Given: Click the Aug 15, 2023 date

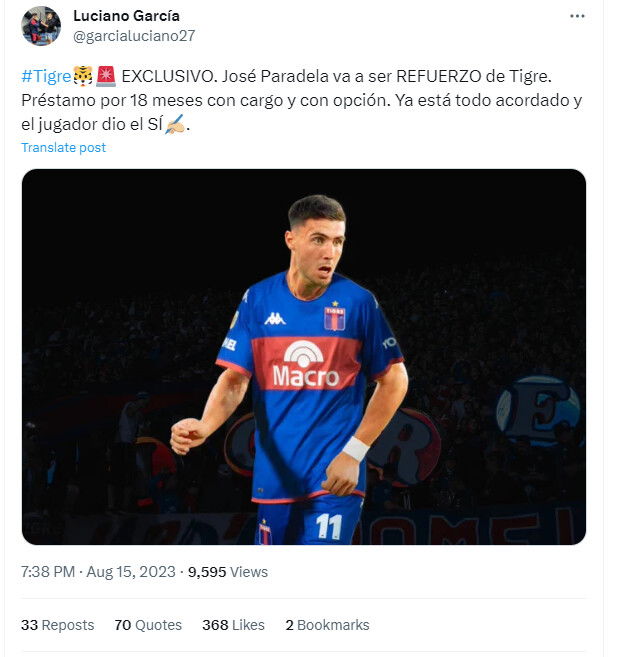Looking at the screenshot, I should coord(131,572).
